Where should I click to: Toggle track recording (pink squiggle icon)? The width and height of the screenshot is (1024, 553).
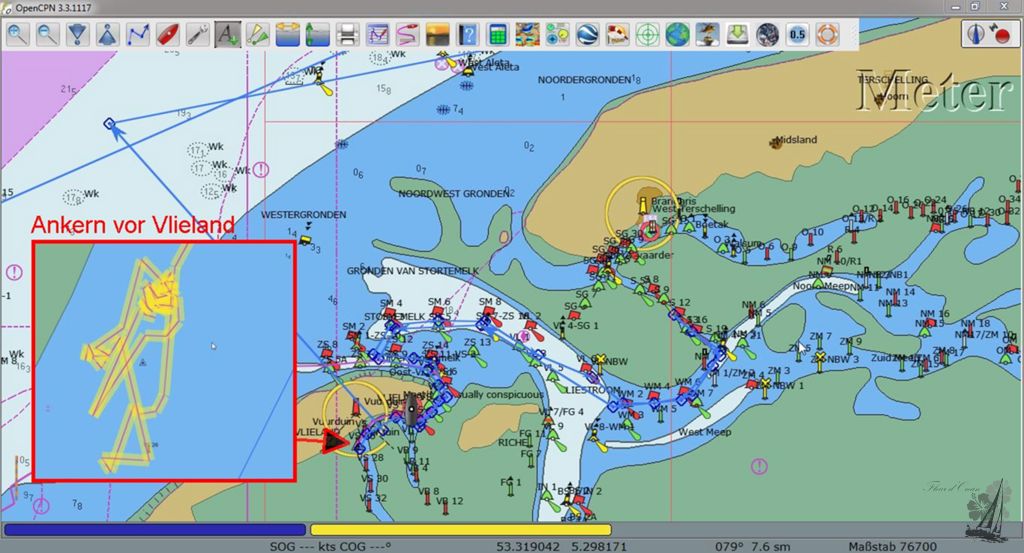[x=406, y=34]
